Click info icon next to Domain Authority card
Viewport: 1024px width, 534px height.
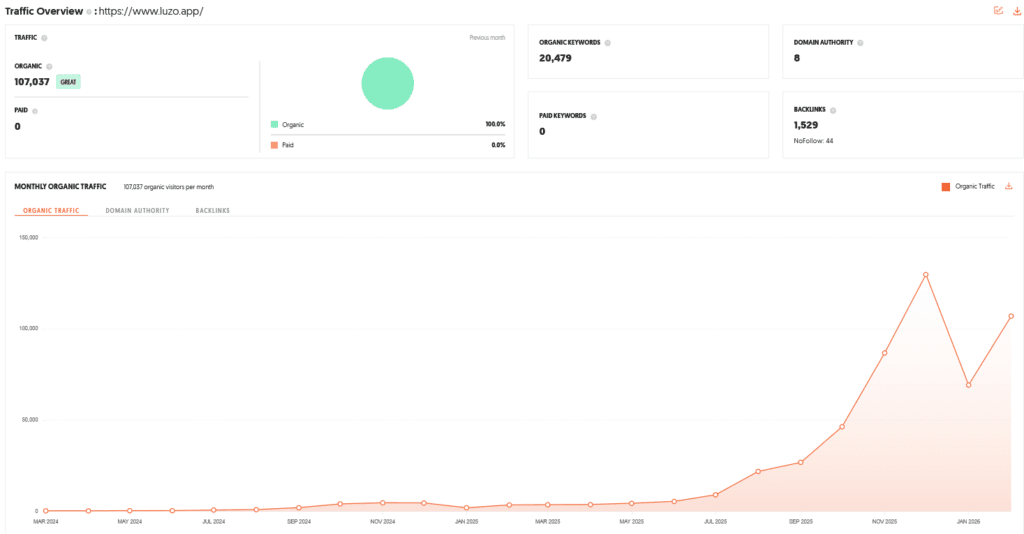point(860,43)
